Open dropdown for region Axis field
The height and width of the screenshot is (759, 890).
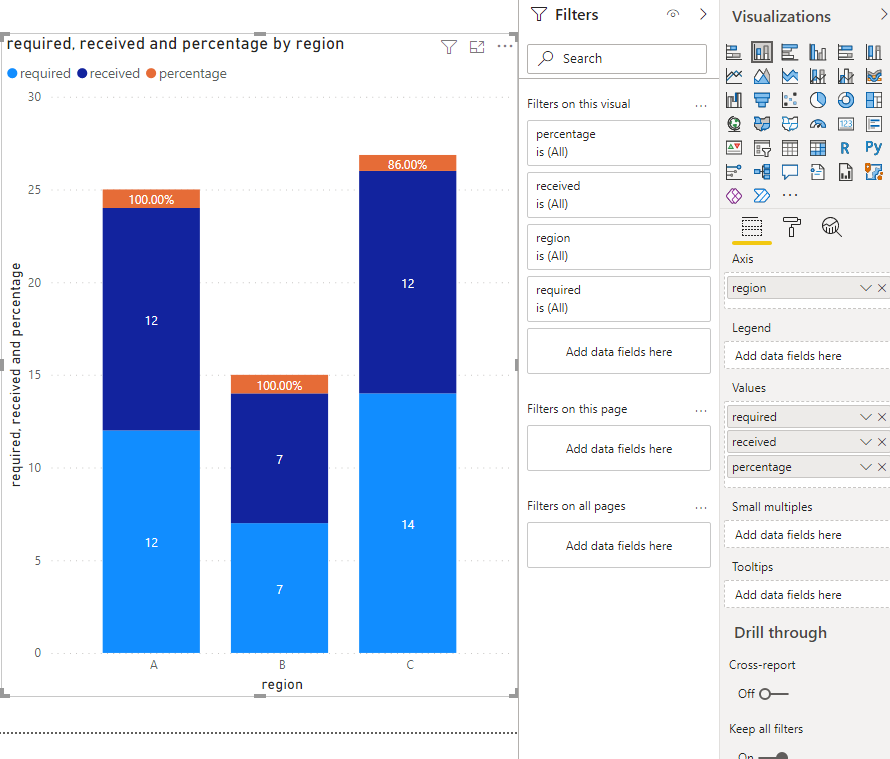click(x=865, y=288)
